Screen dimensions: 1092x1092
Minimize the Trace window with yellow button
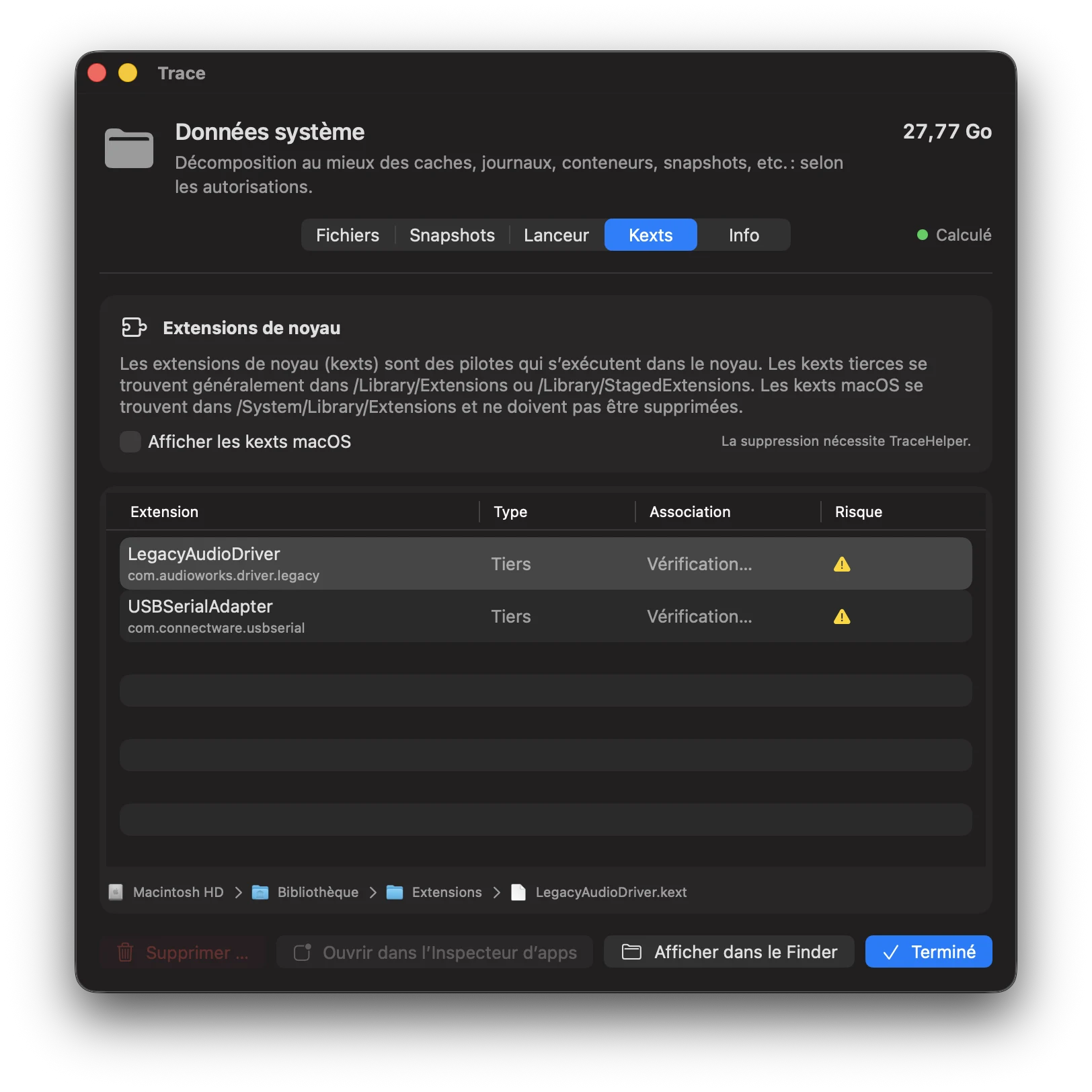tap(128, 73)
